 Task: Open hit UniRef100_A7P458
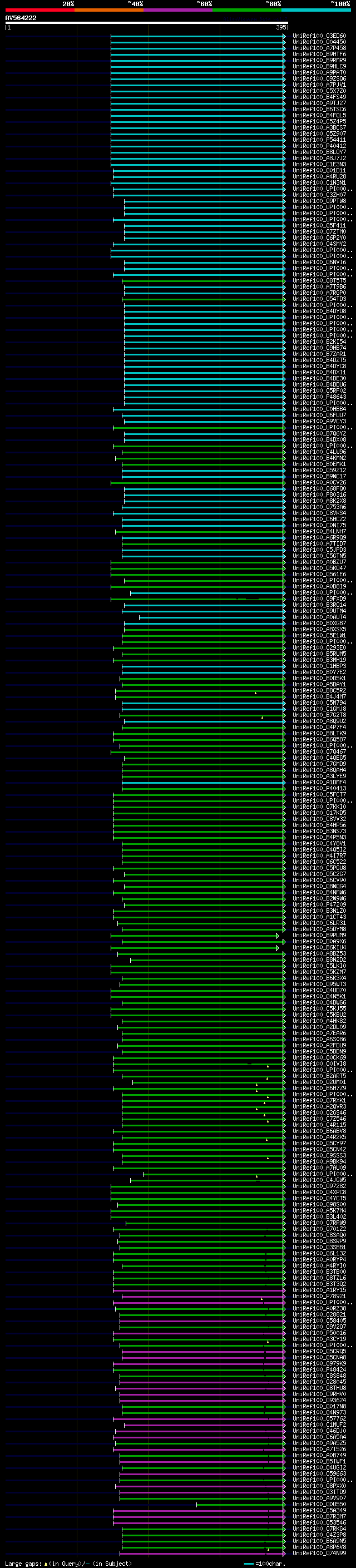point(319,48)
